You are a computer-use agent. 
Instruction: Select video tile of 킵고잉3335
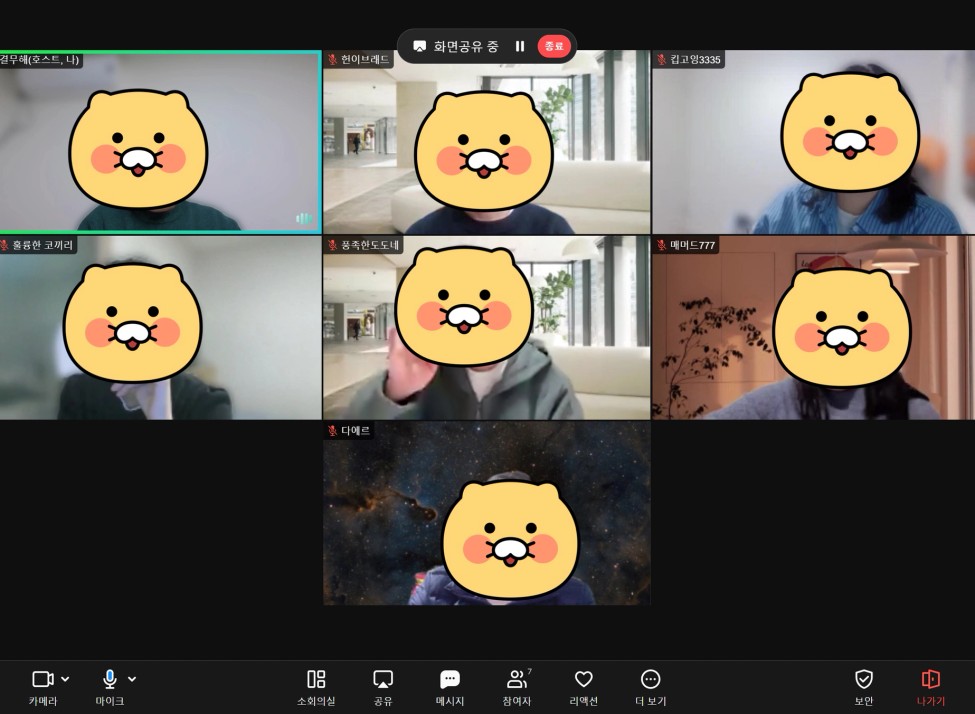[813, 142]
